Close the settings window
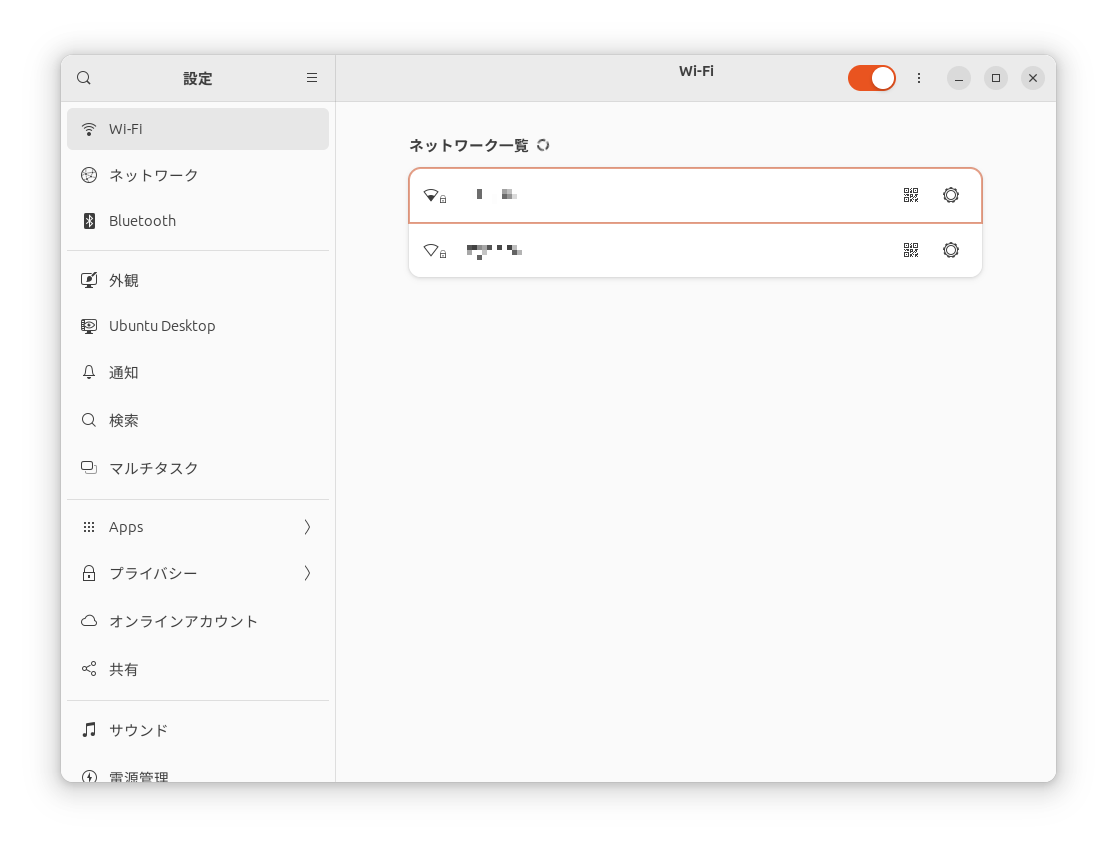Screen dimensions: 1117x849 pos(1033,78)
